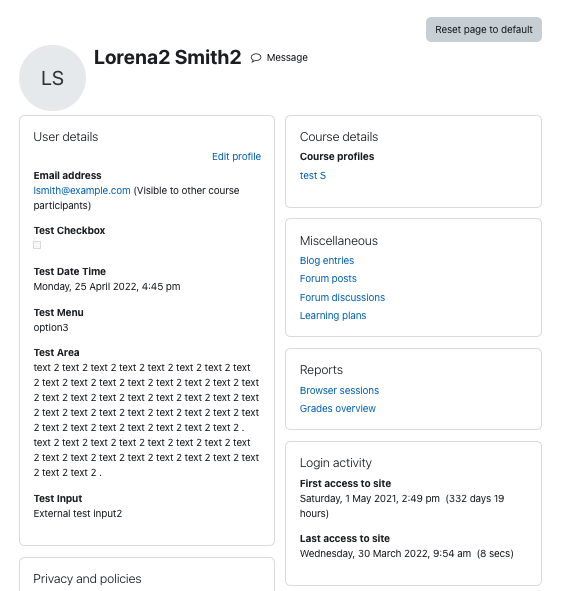Screen dimensions: 562x591
Task: Click the Message text link
Action: [x=287, y=58]
